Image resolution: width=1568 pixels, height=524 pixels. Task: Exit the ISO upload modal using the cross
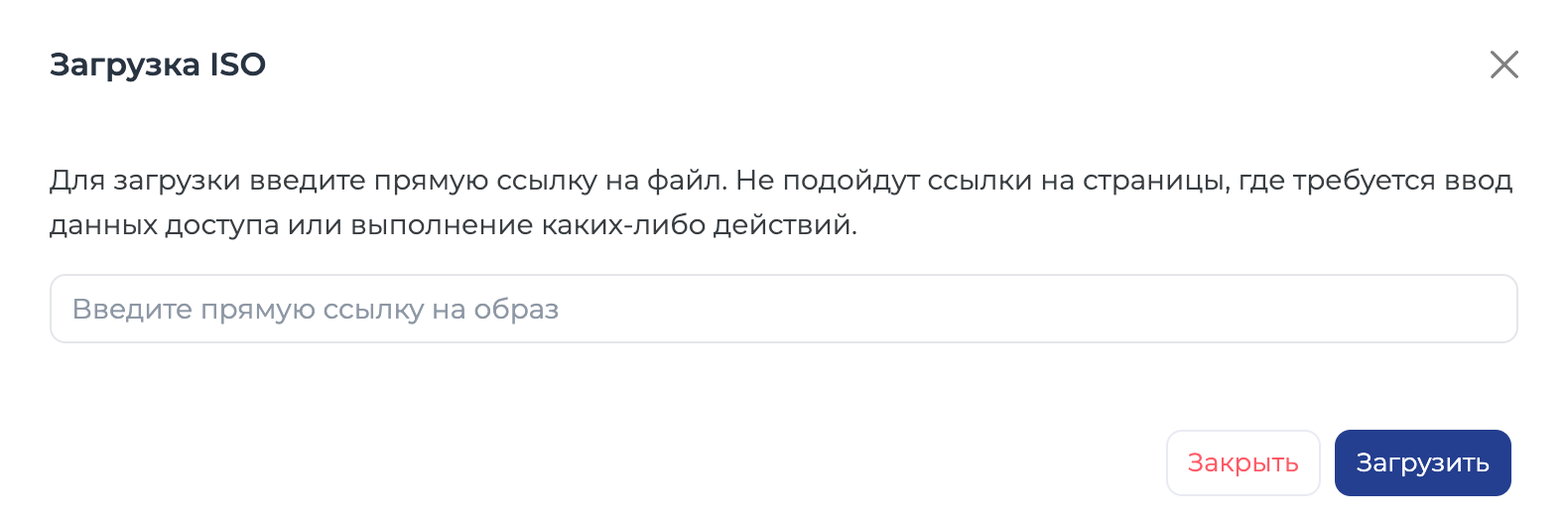pos(1504,65)
